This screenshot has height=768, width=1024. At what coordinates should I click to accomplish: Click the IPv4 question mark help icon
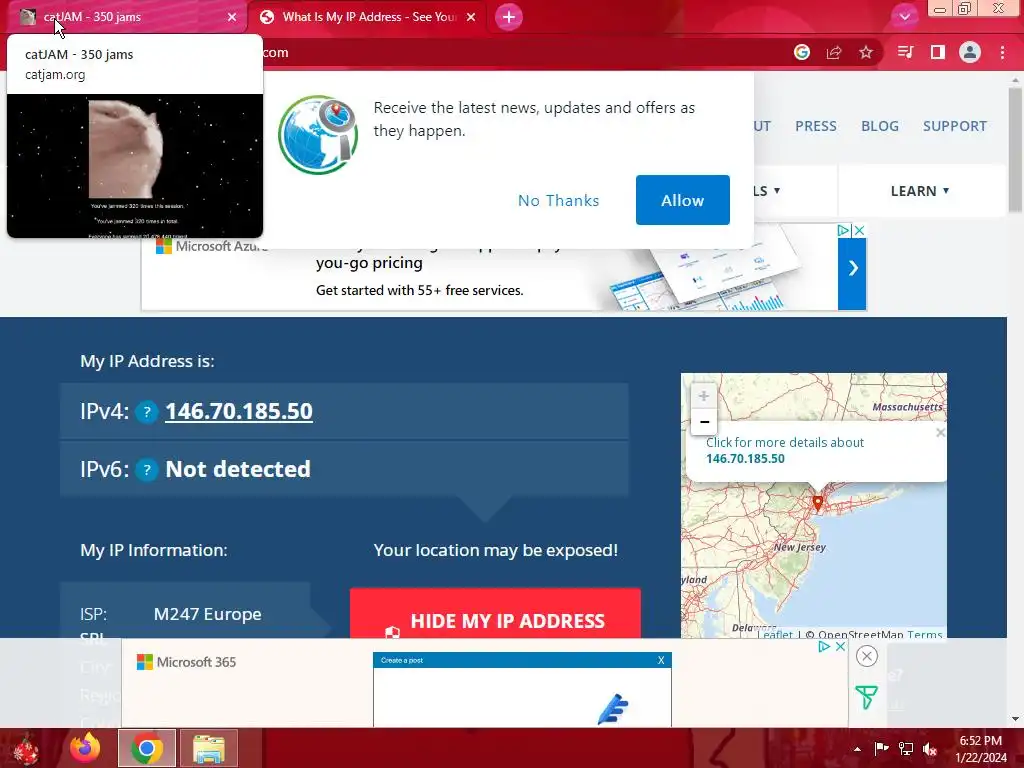(147, 412)
